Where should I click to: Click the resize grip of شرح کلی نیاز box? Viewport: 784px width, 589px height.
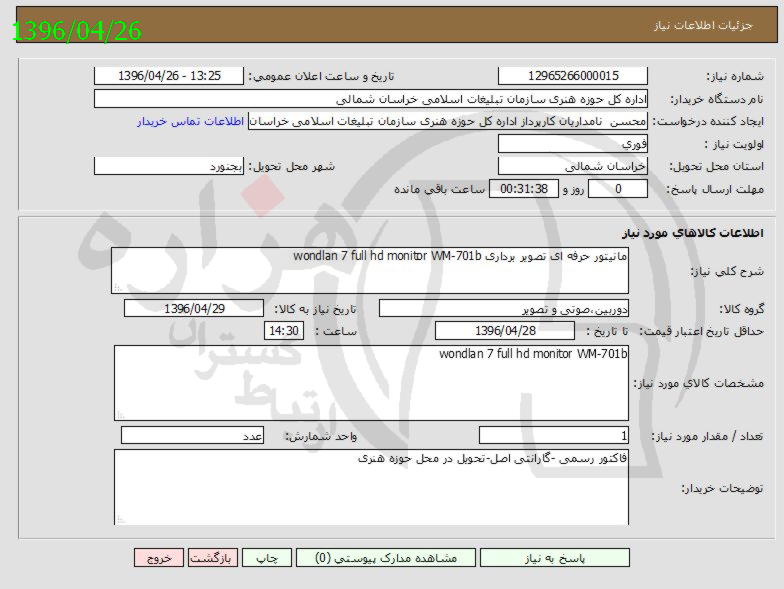(118, 288)
